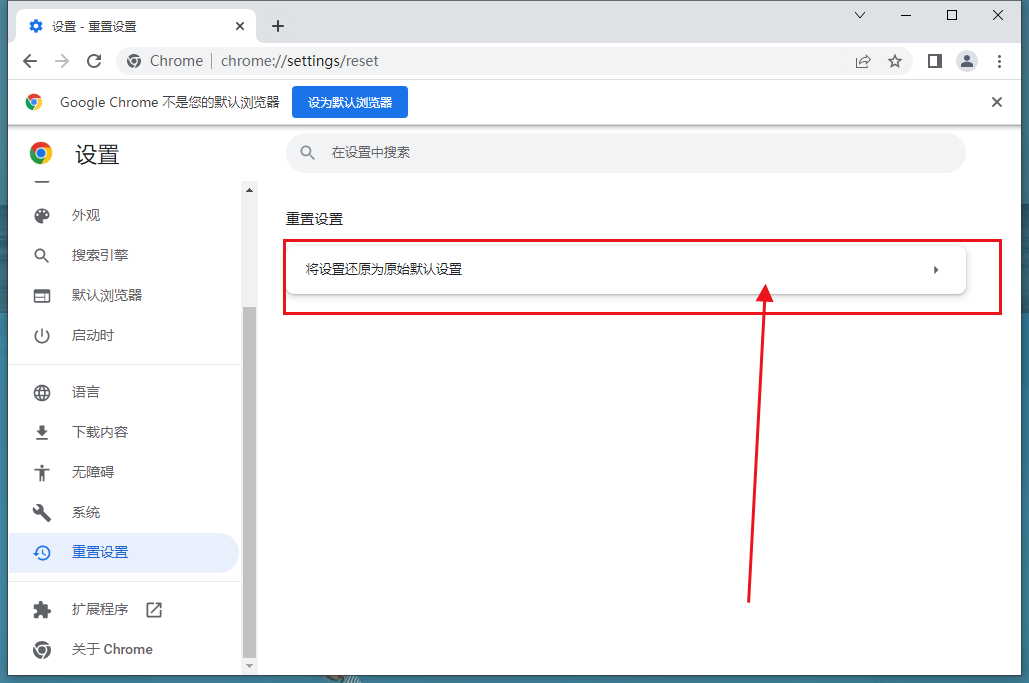Image resolution: width=1029 pixels, height=683 pixels.
Task: Expand arrow on restore defaults row
Action: [x=936, y=270]
